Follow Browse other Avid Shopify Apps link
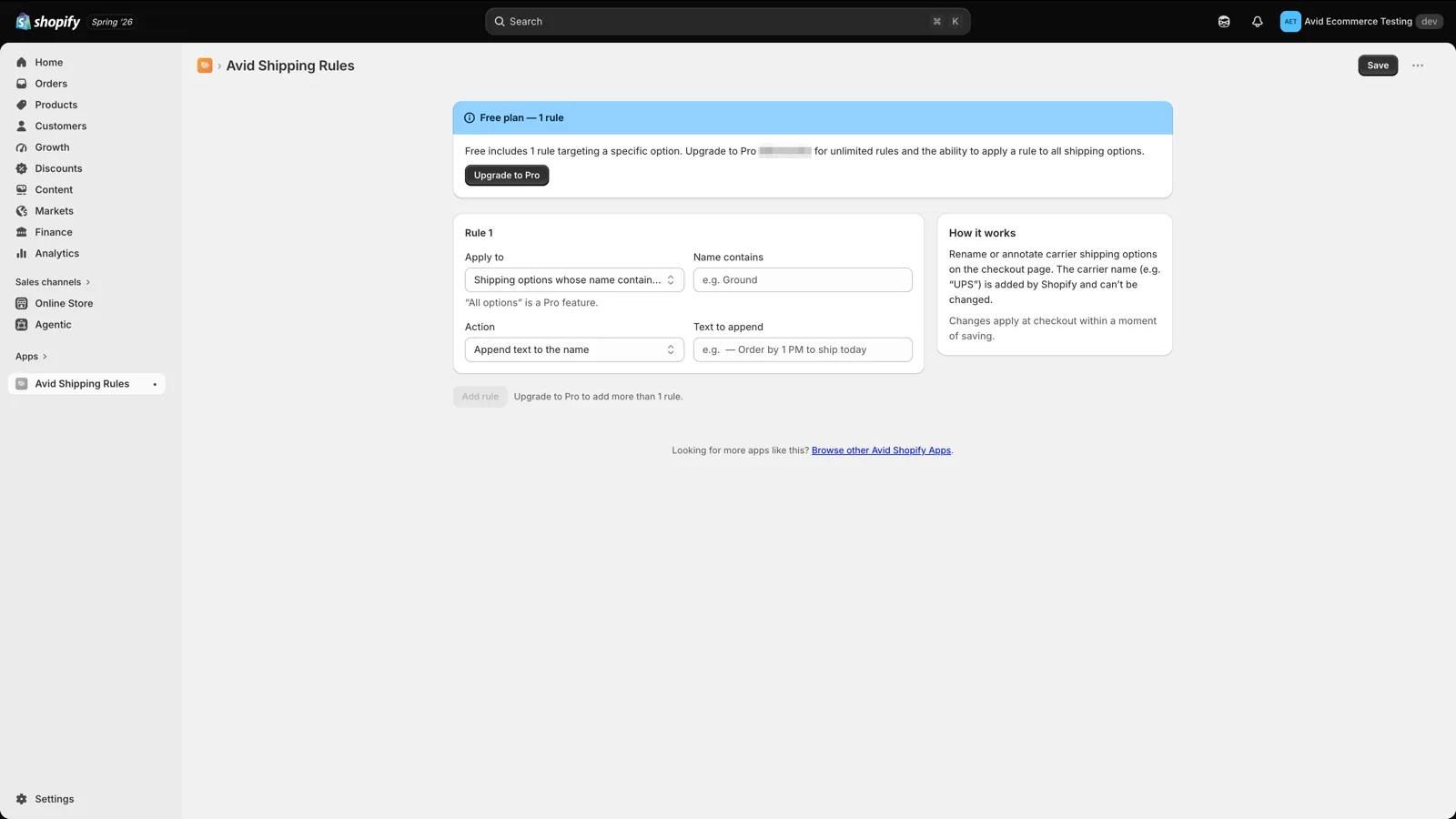The image size is (1456, 819). point(881,450)
